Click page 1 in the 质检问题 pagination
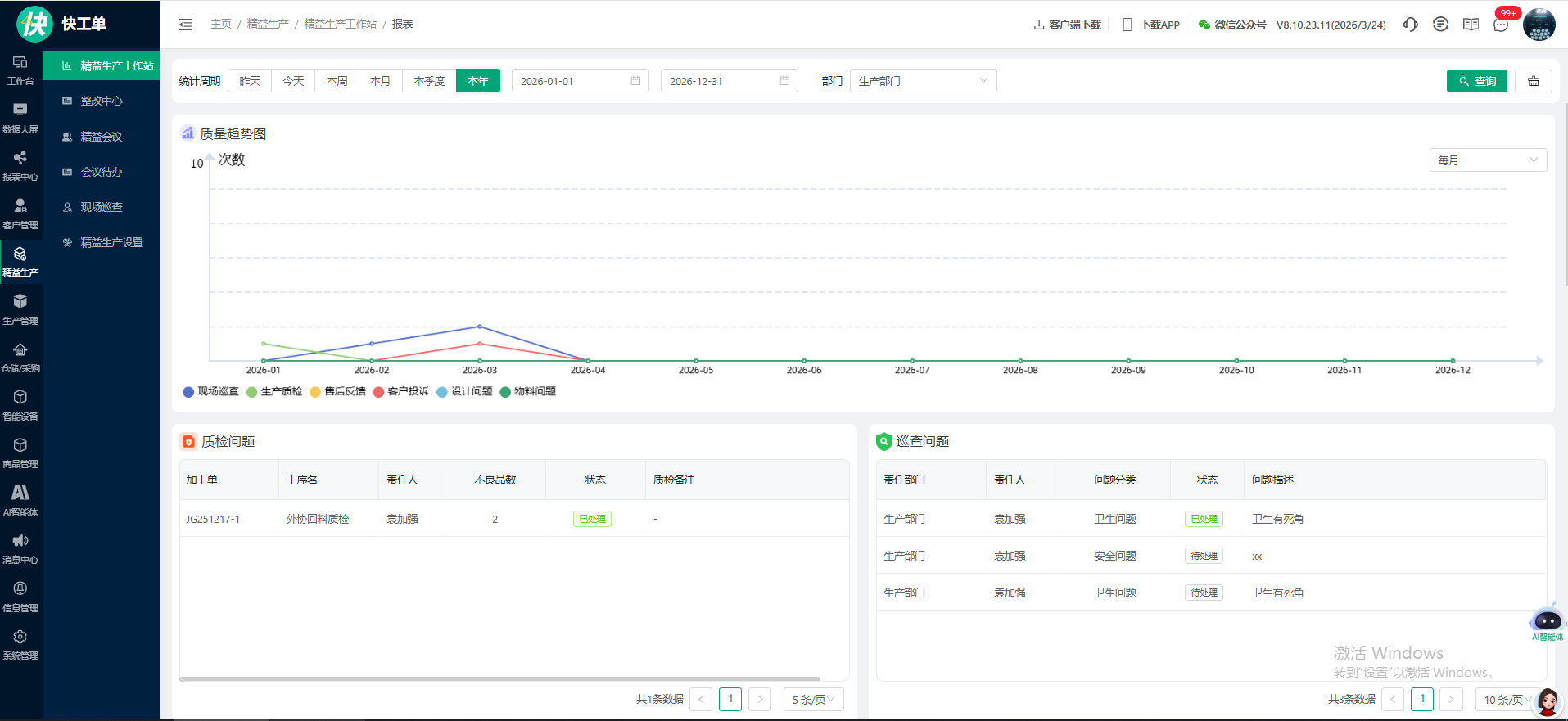The image size is (1568, 721). [x=730, y=700]
